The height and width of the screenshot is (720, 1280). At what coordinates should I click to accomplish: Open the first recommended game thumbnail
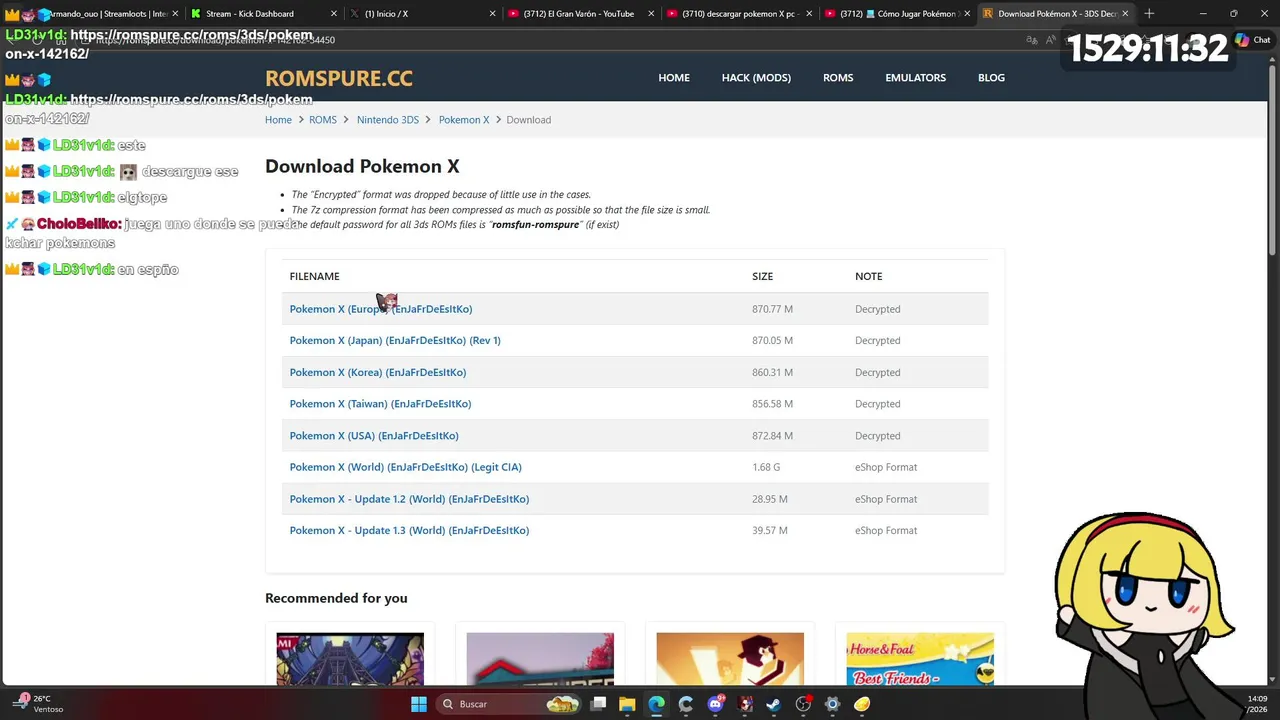point(350,659)
